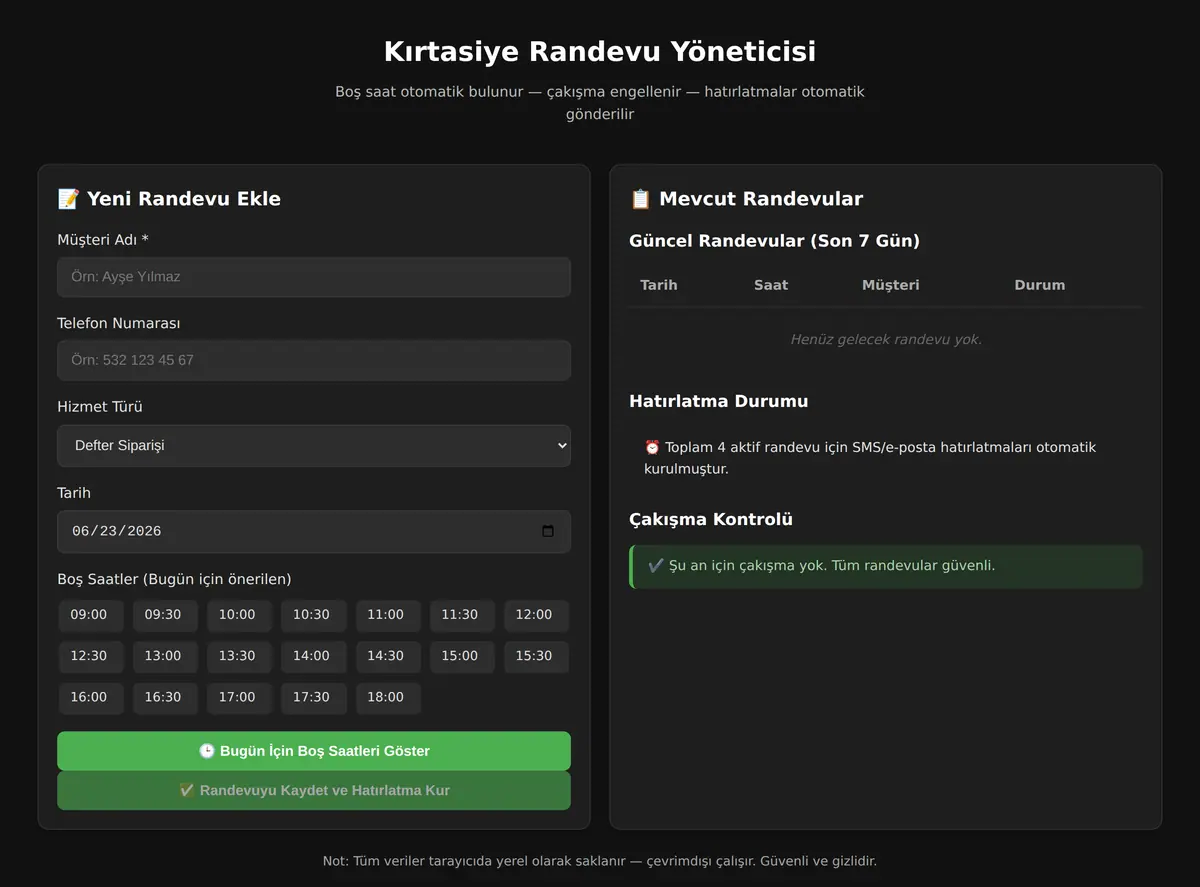The image size is (1200, 887).
Task: Select the 18:00 time slot
Action: click(x=386, y=697)
